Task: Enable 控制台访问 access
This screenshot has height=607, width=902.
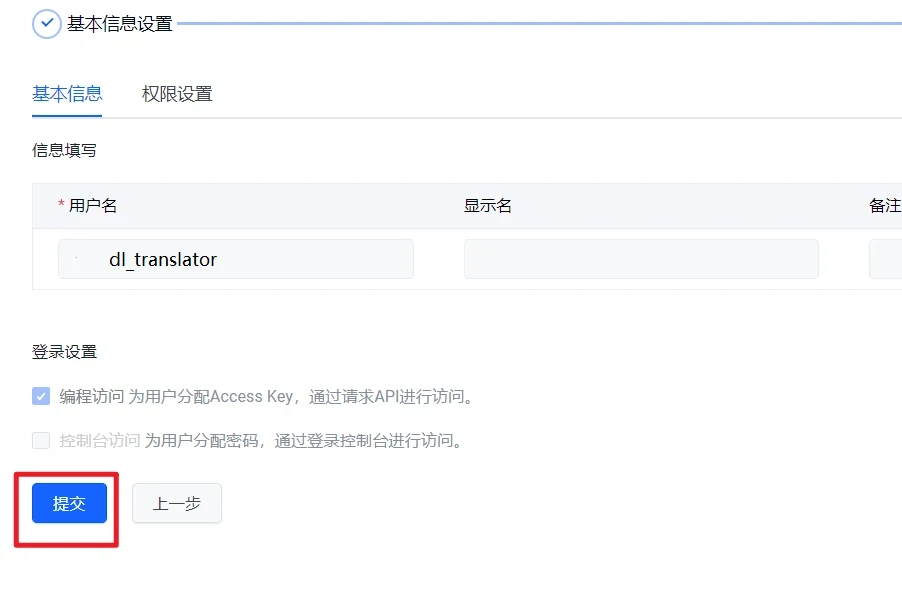Action: click(40, 439)
